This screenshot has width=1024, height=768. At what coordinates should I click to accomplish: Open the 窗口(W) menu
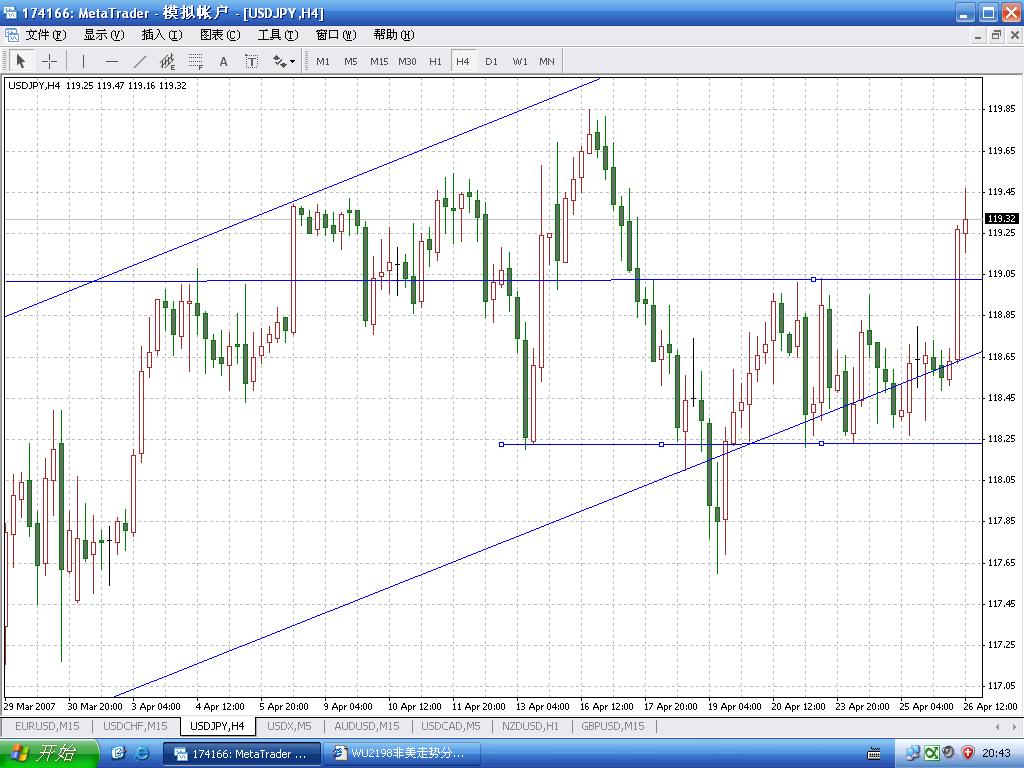tap(336, 35)
